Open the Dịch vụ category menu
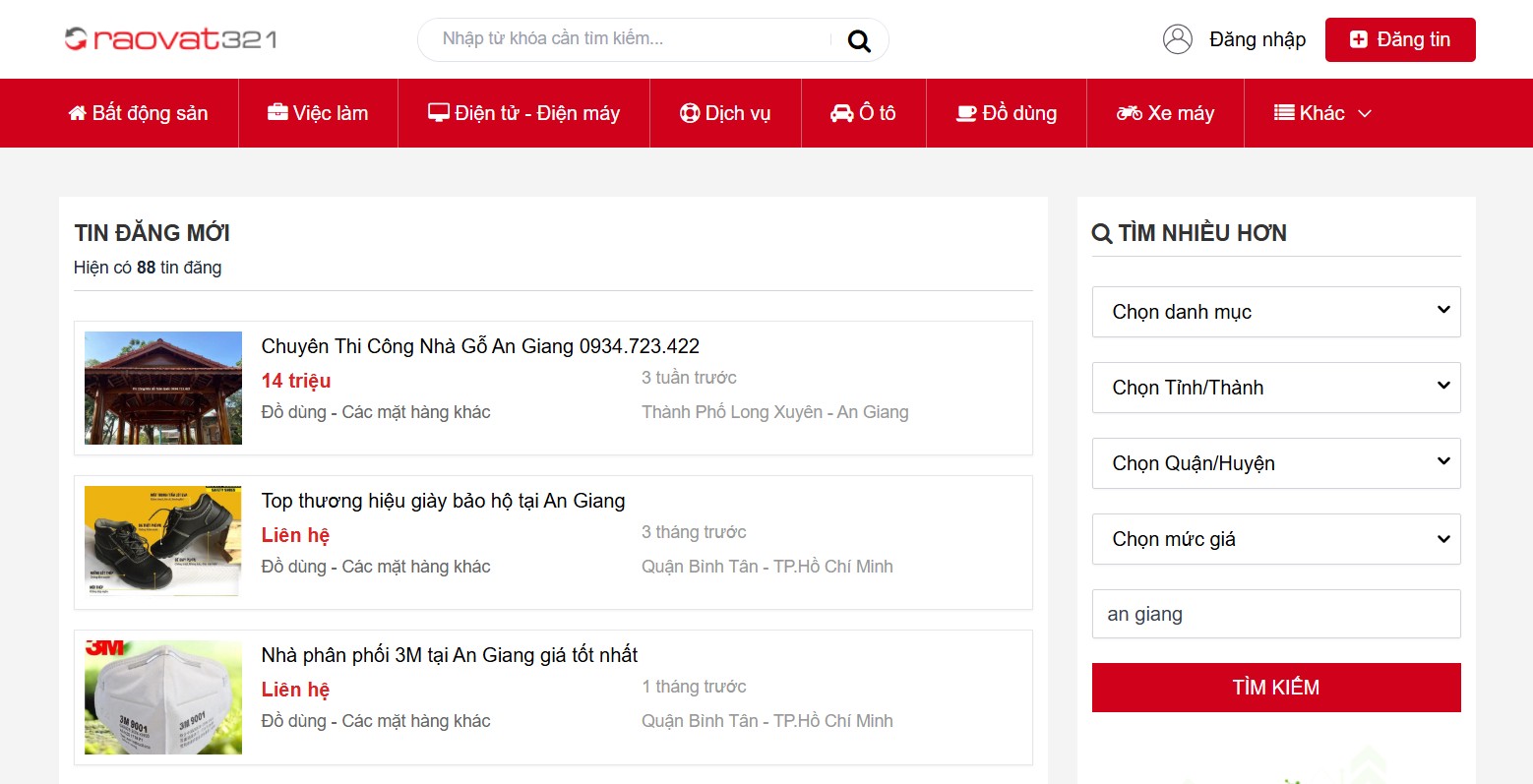The height and width of the screenshot is (784, 1533). 725,112
